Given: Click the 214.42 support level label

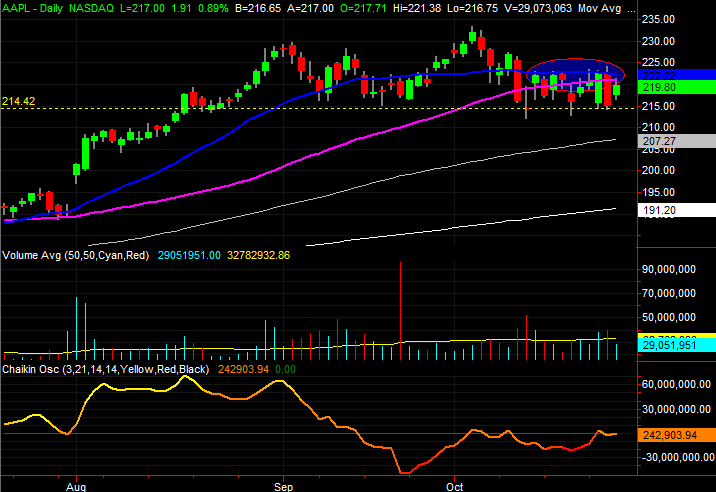Looking at the screenshot, I should coord(19,101).
